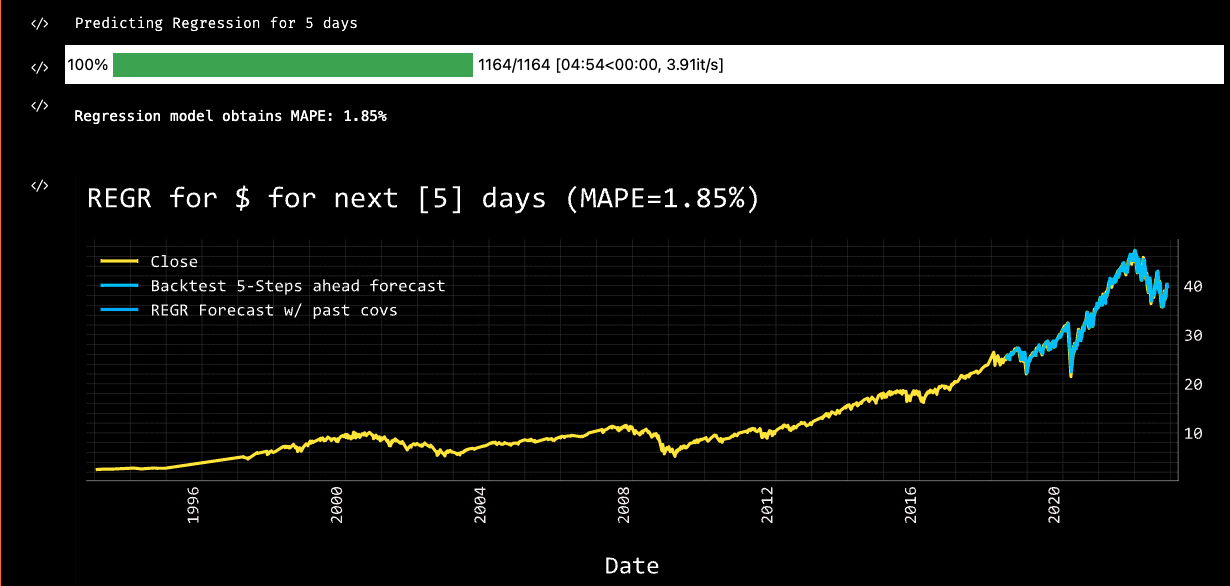Select the 'Predicting Regression for 5 days' text
Screen dimensions: 1230x586
[x=216, y=23]
